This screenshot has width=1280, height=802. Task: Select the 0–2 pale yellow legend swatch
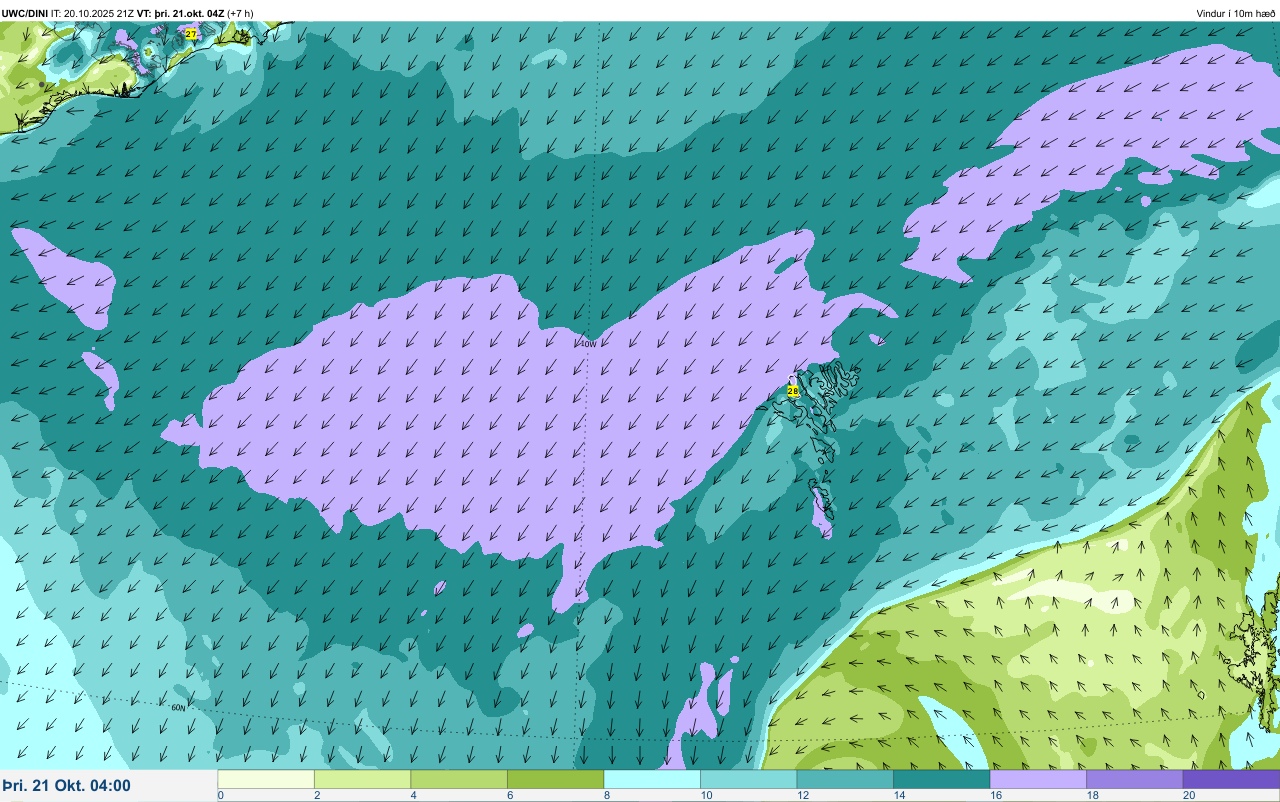pos(266,779)
